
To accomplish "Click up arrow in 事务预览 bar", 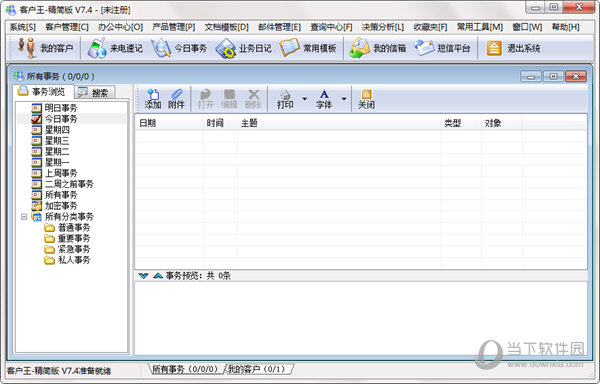I will coord(158,276).
